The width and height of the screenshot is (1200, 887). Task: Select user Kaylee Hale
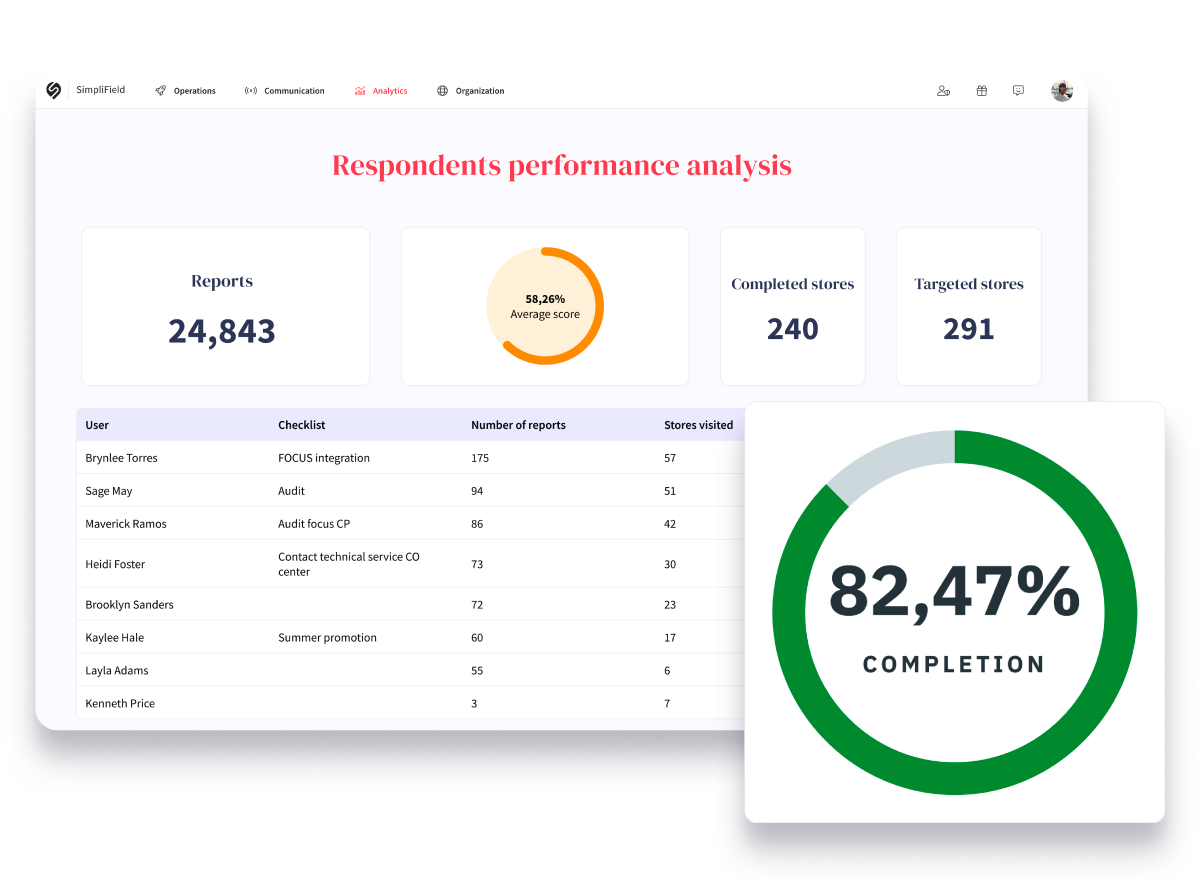click(x=115, y=638)
